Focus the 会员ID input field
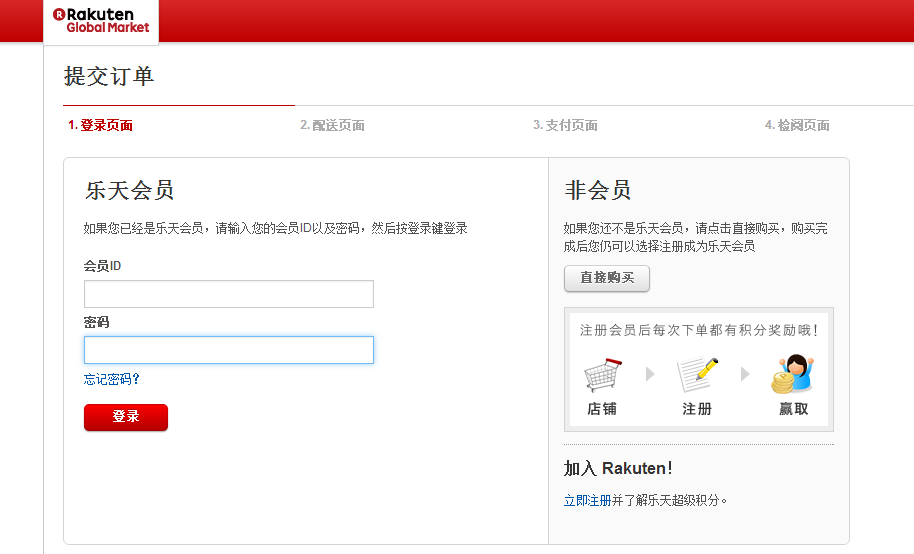The height and width of the screenshot is (554, 914). [228, 294]
